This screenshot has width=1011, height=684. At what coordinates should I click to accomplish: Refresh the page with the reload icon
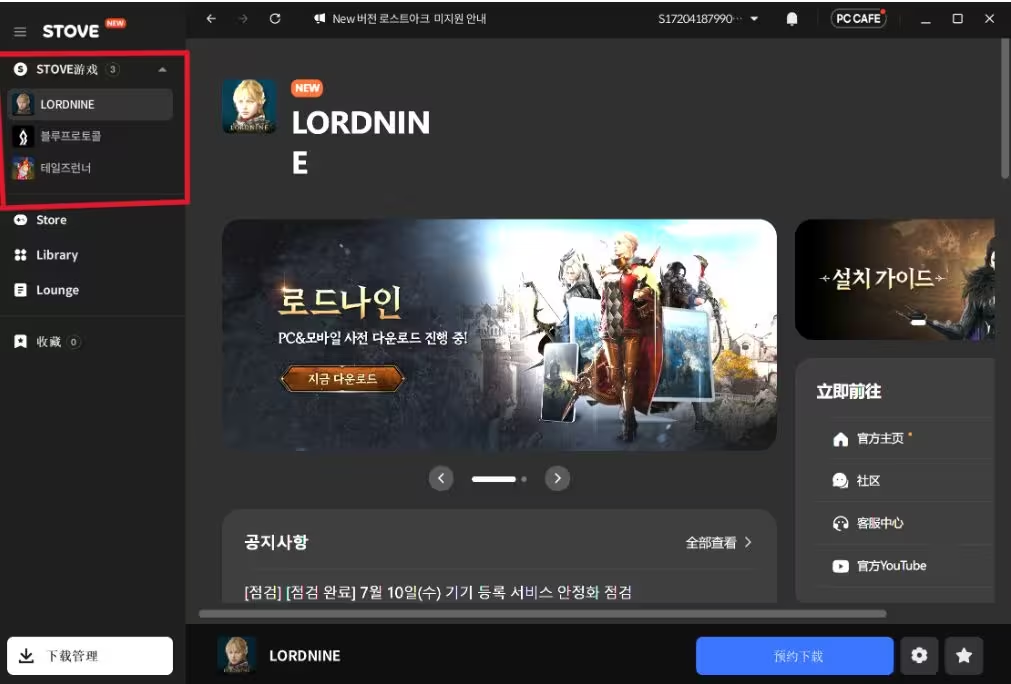click(275, 19)
